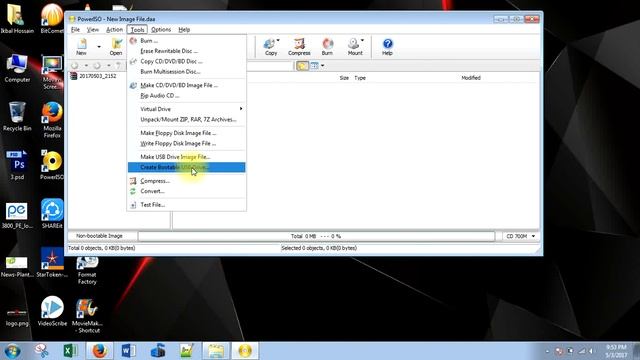Click the Copy disc toolbar icon
This screenshot has height=360, width=640.
pyautogui.click(x=270, y=47)
